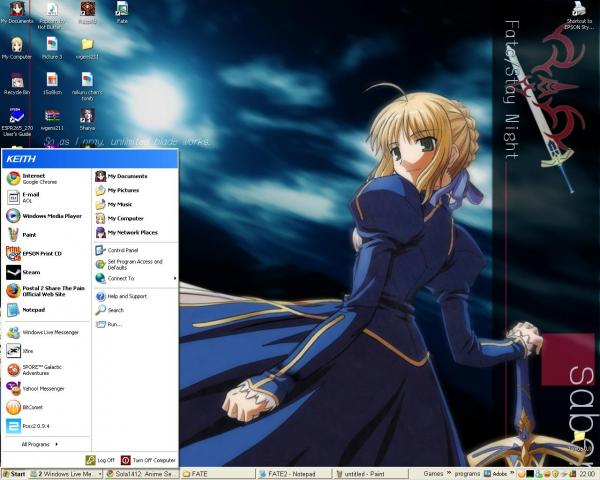Select Shaiya desktop shortcut

[x=87, y=119]
